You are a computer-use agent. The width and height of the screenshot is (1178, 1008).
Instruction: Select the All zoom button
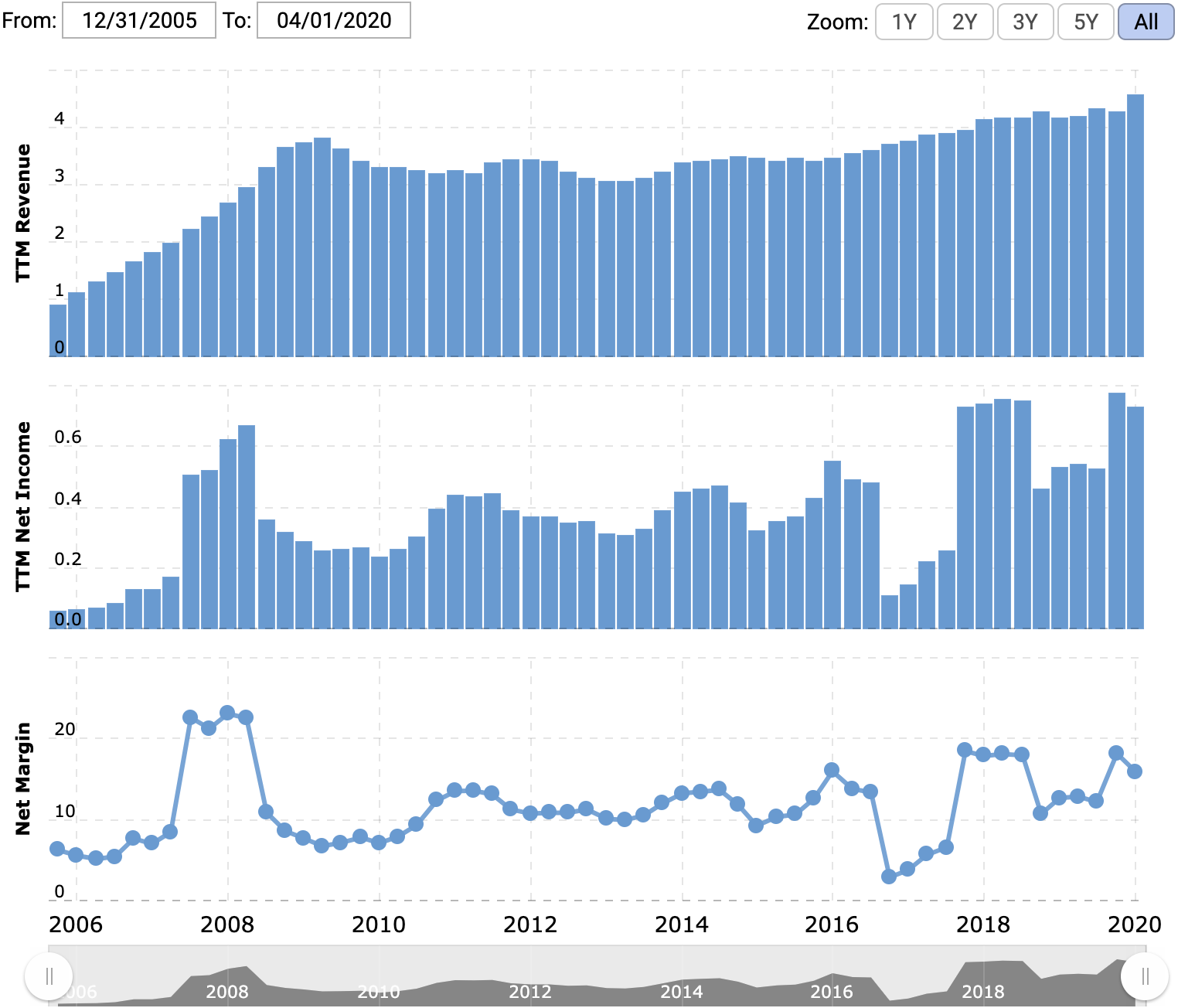[1146, 22]
